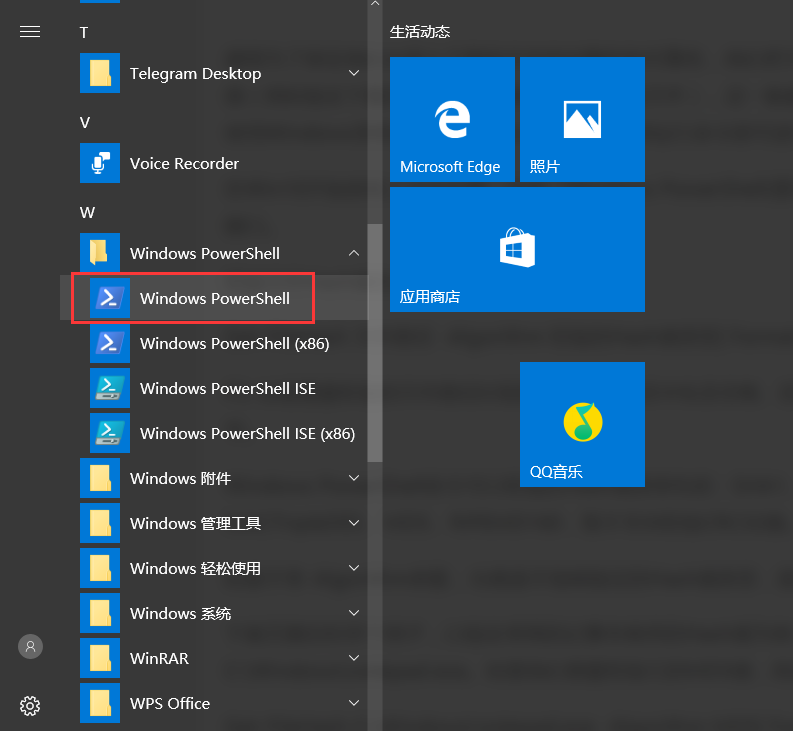Screen dimensions: 793x731
Task: Click the QQ音乐 music note icon
Action: click(x=583, y=422)
